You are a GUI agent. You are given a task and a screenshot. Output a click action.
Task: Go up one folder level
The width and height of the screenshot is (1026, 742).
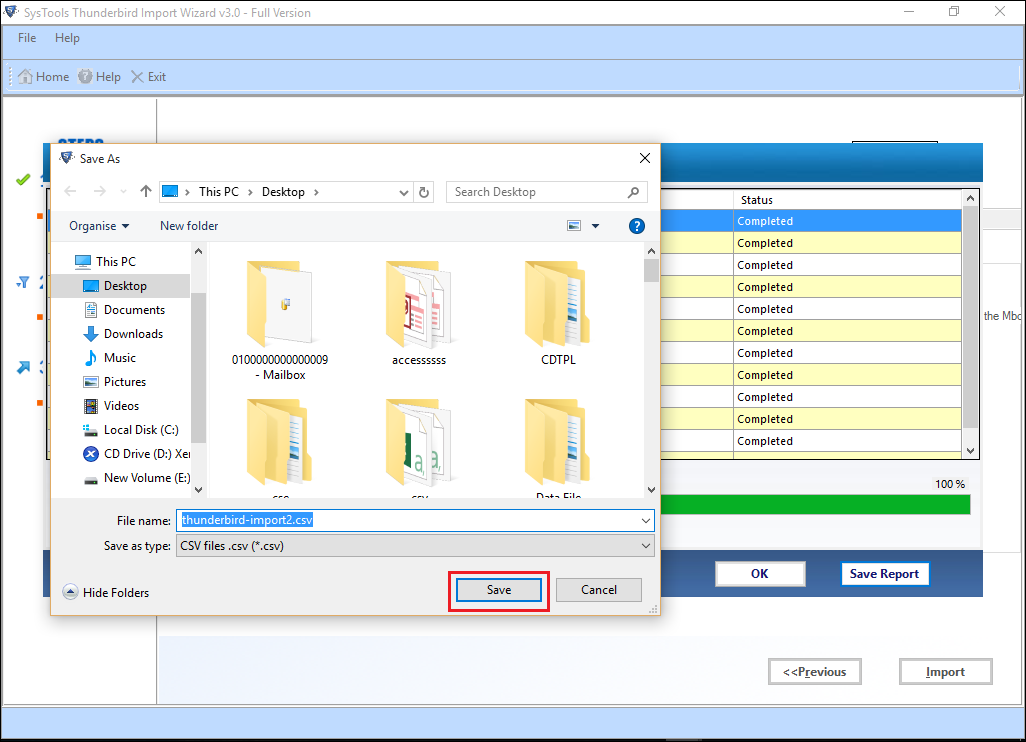coord(145,192)
